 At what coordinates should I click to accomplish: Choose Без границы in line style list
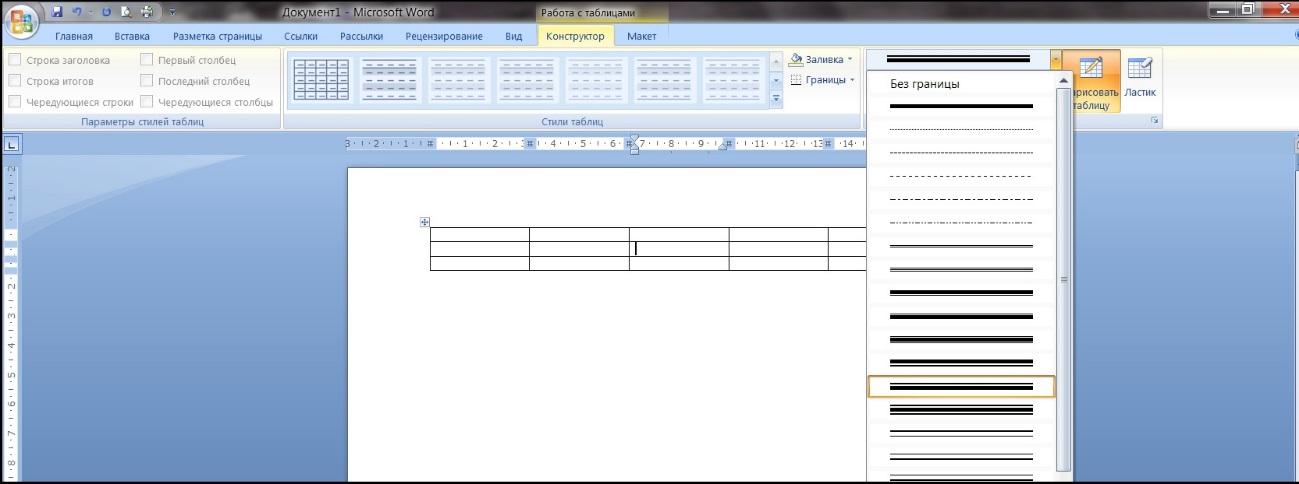click(925, 84)
